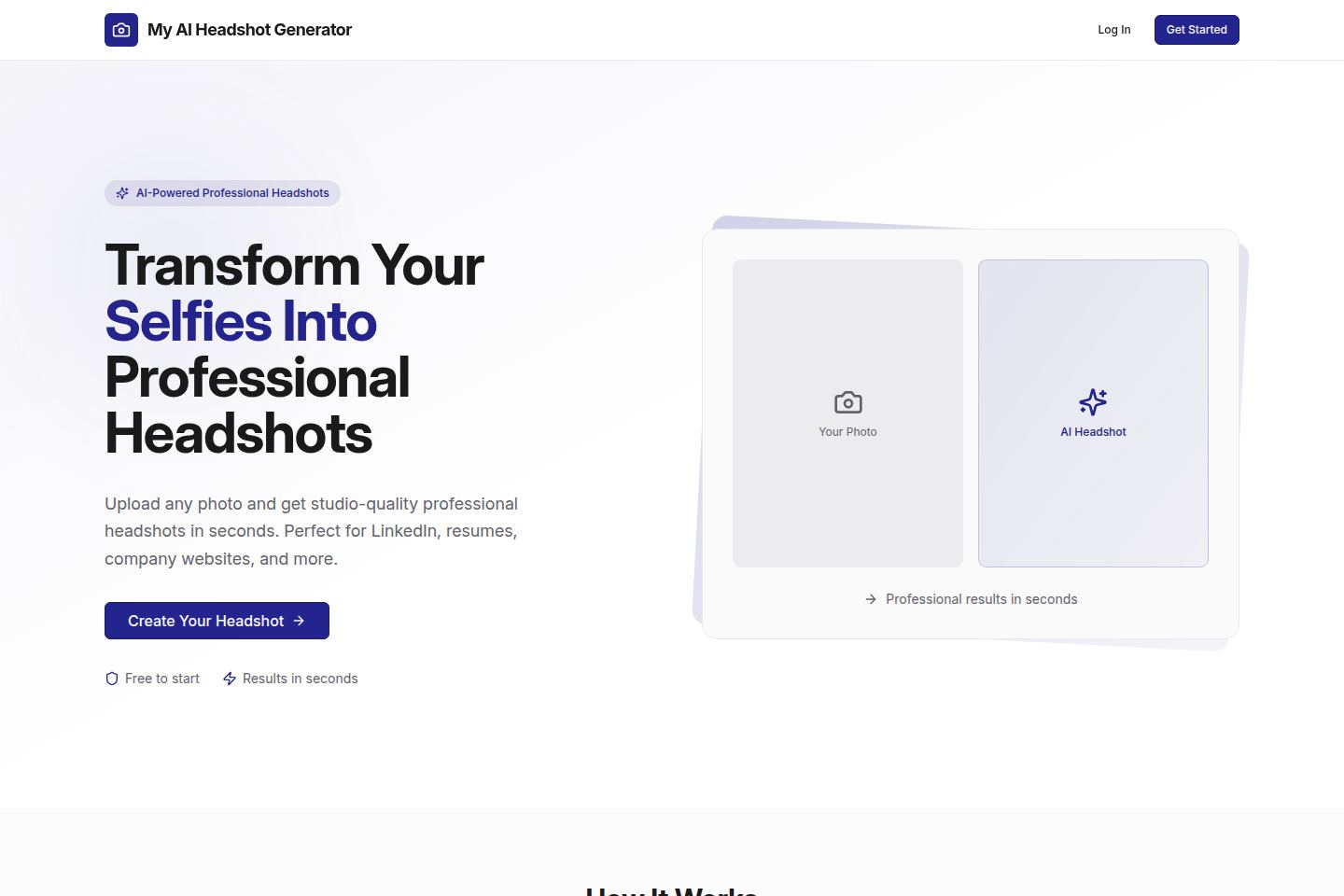Click the 'Free to start' text
Screen dimensions: 1344x896
(x=162, y=679)
